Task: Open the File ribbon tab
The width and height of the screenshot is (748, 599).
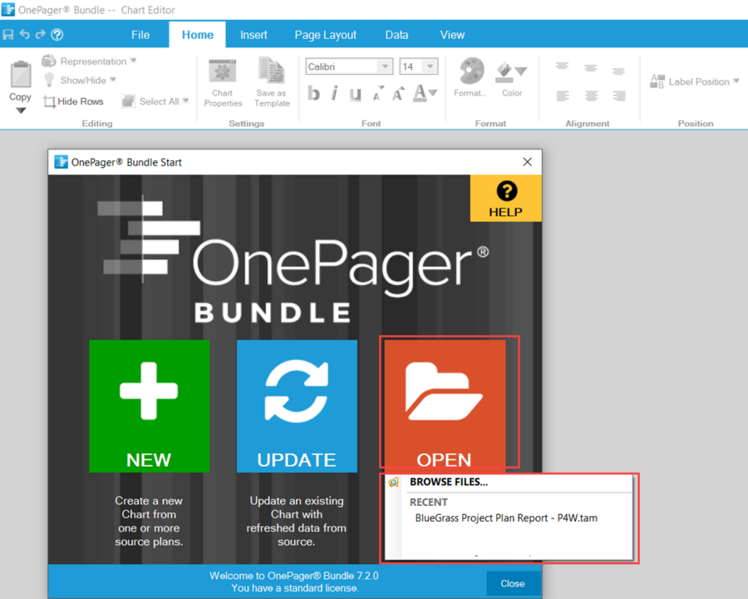Action: tap(140, 35)
